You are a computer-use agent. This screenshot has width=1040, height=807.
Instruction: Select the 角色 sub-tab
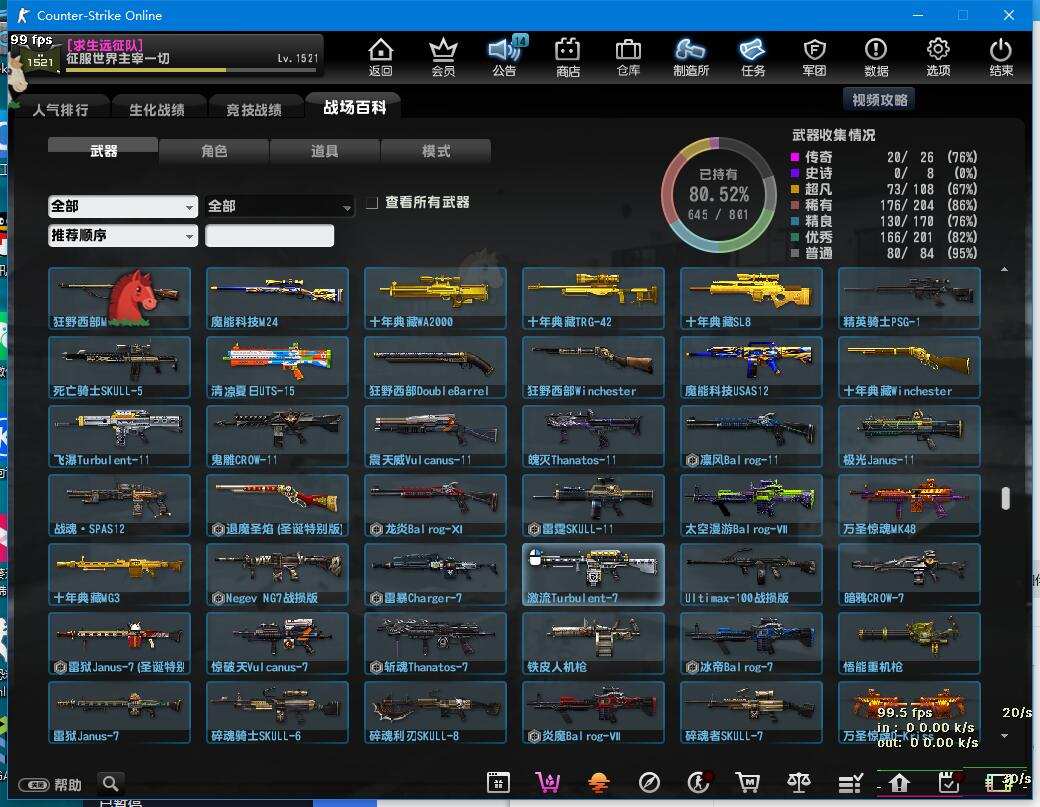(214, 151)
